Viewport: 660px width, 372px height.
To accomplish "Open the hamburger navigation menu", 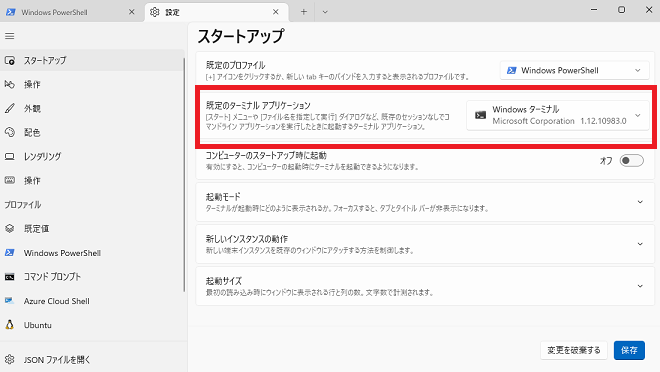I will click(10, 36).
